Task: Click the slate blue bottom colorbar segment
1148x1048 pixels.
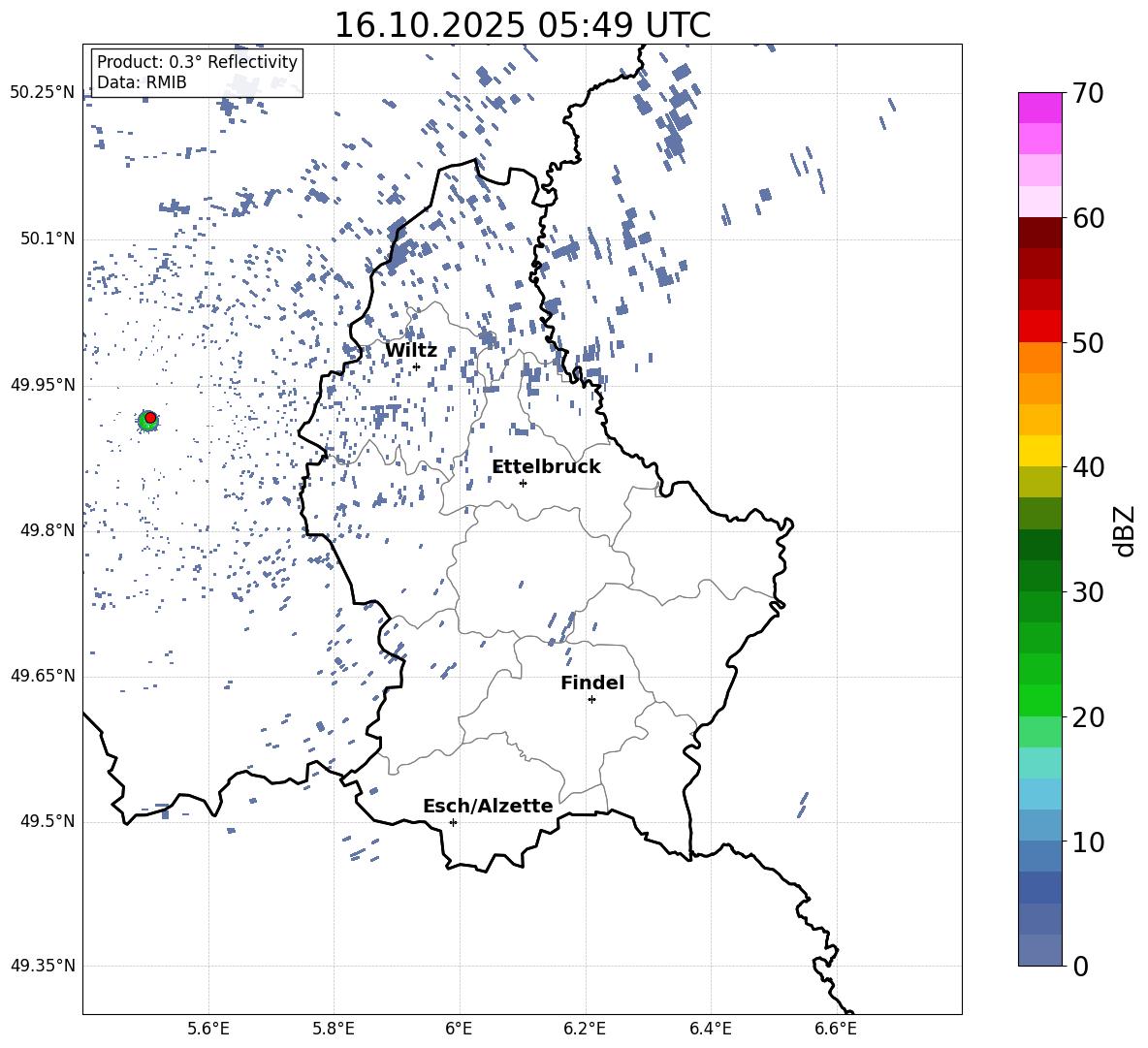Action: pyautogui.click(x=1040, y=951)
